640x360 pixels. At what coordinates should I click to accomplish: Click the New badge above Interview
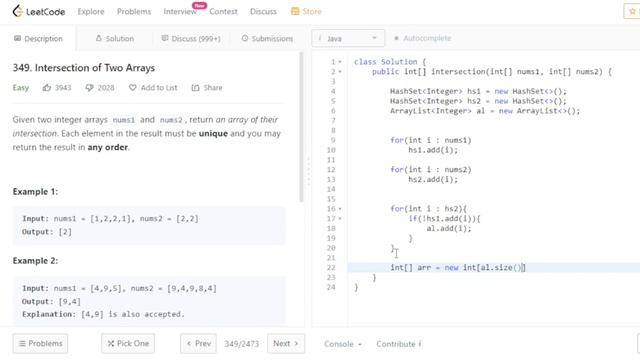coord(200,6)
